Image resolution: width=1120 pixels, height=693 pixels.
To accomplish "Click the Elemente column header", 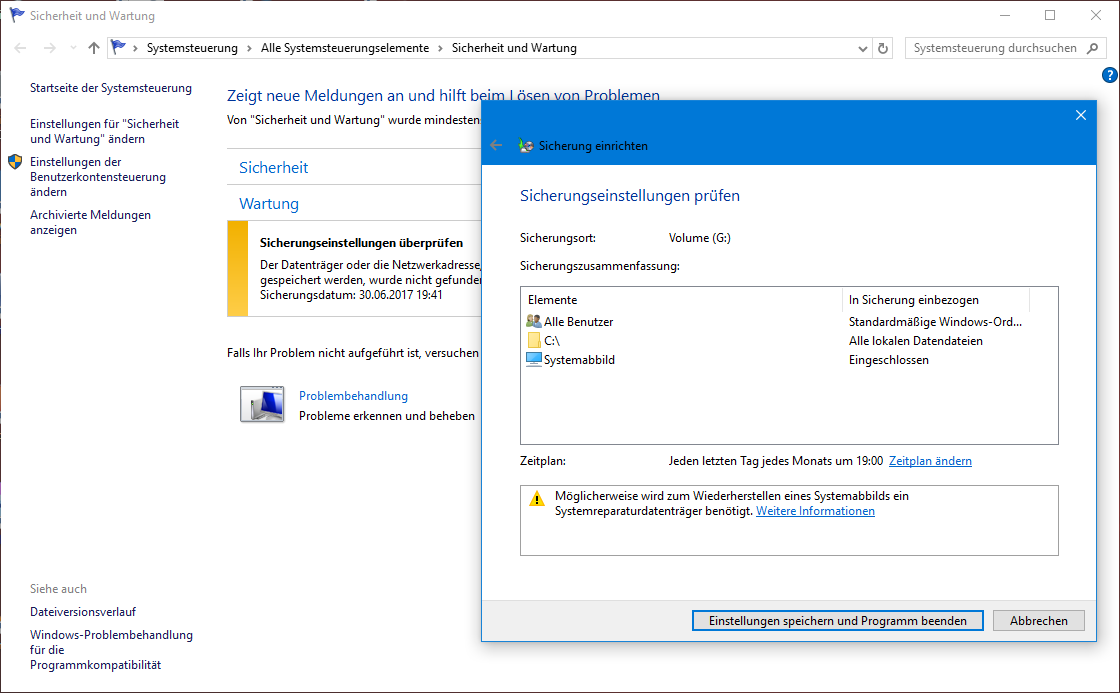I will pyautogui.click(x=682, y=300).
